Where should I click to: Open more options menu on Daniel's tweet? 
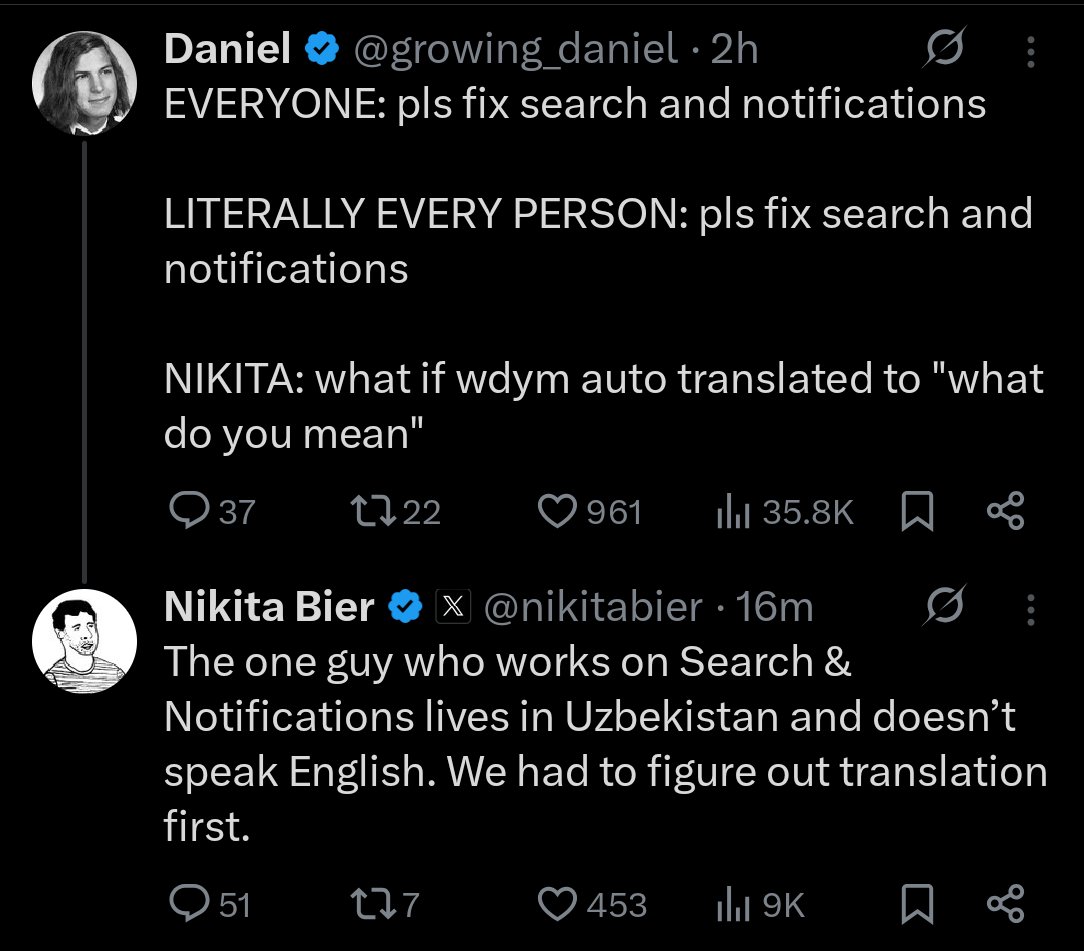tap(1031, 52)
